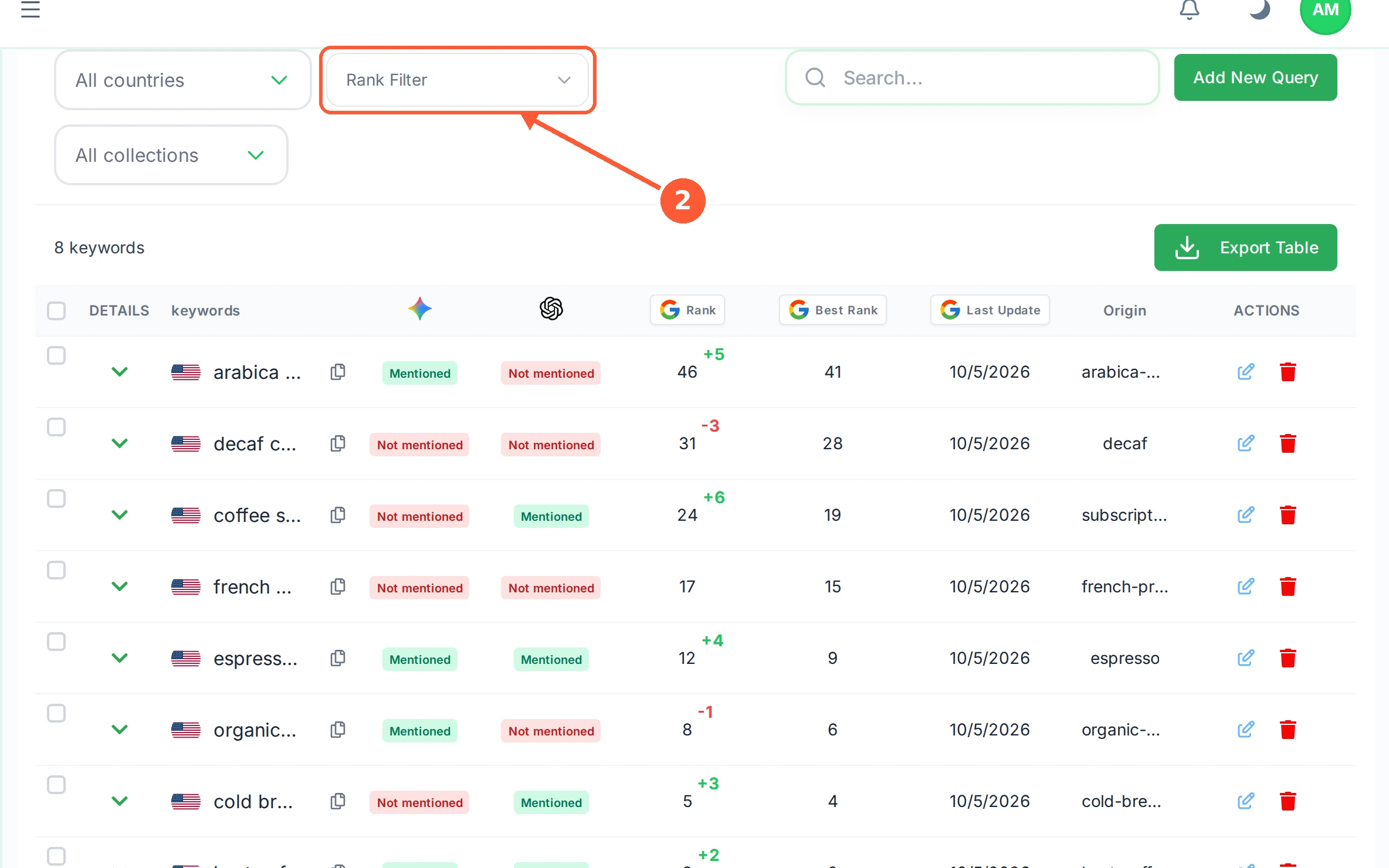Copy the arabica keyword text

point(338,372)
